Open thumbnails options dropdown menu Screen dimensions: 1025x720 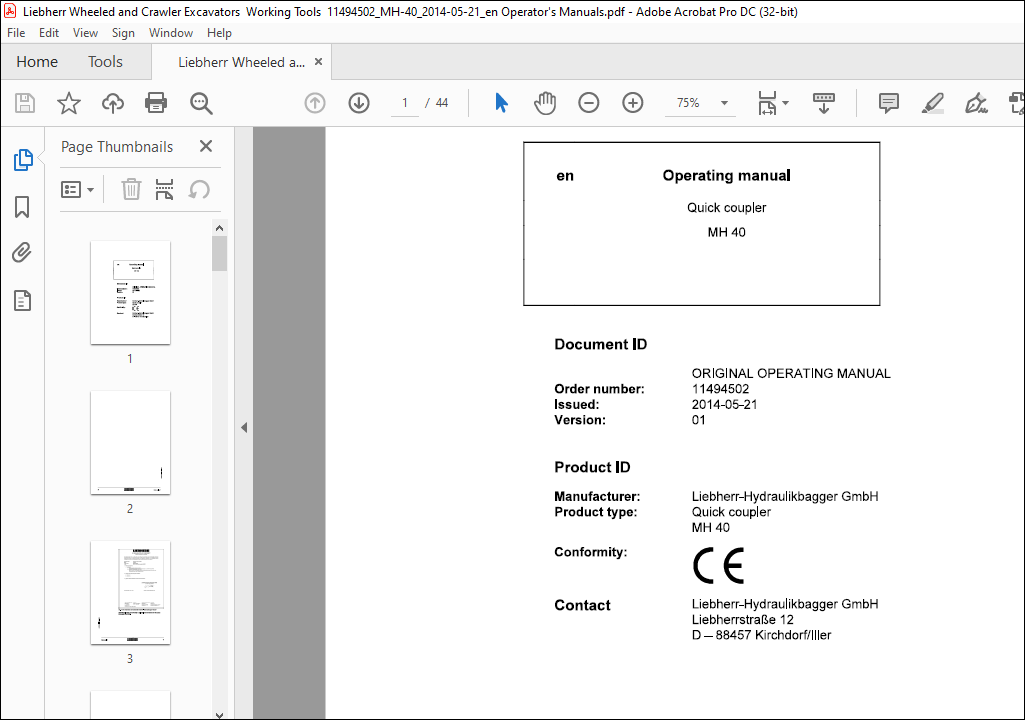point(77,190)
